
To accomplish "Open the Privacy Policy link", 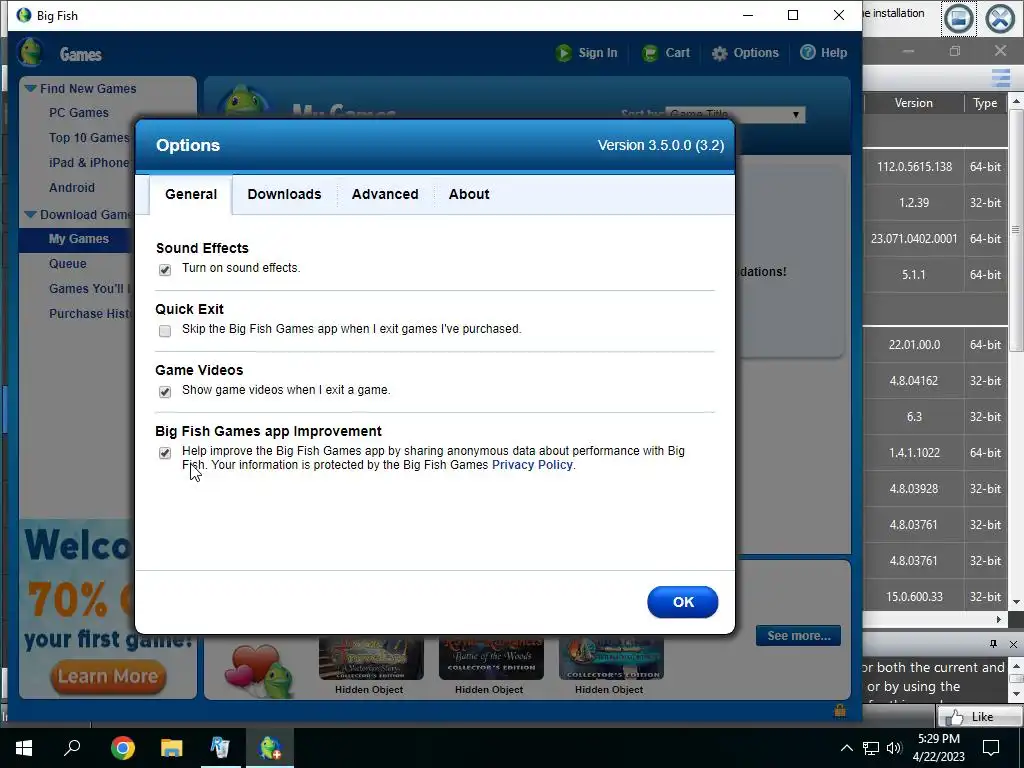I will point(532,465).
